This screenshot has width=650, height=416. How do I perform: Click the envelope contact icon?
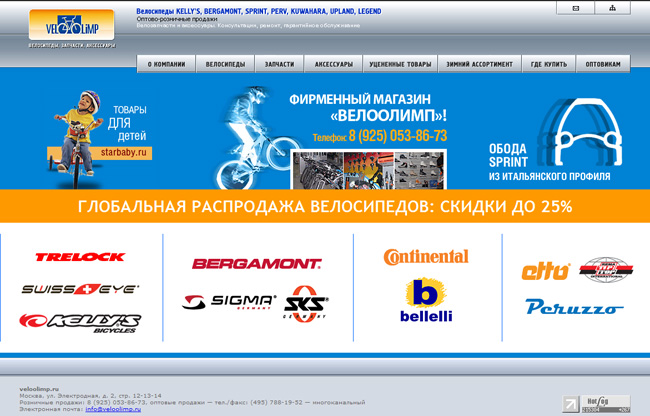coord(575,8)
